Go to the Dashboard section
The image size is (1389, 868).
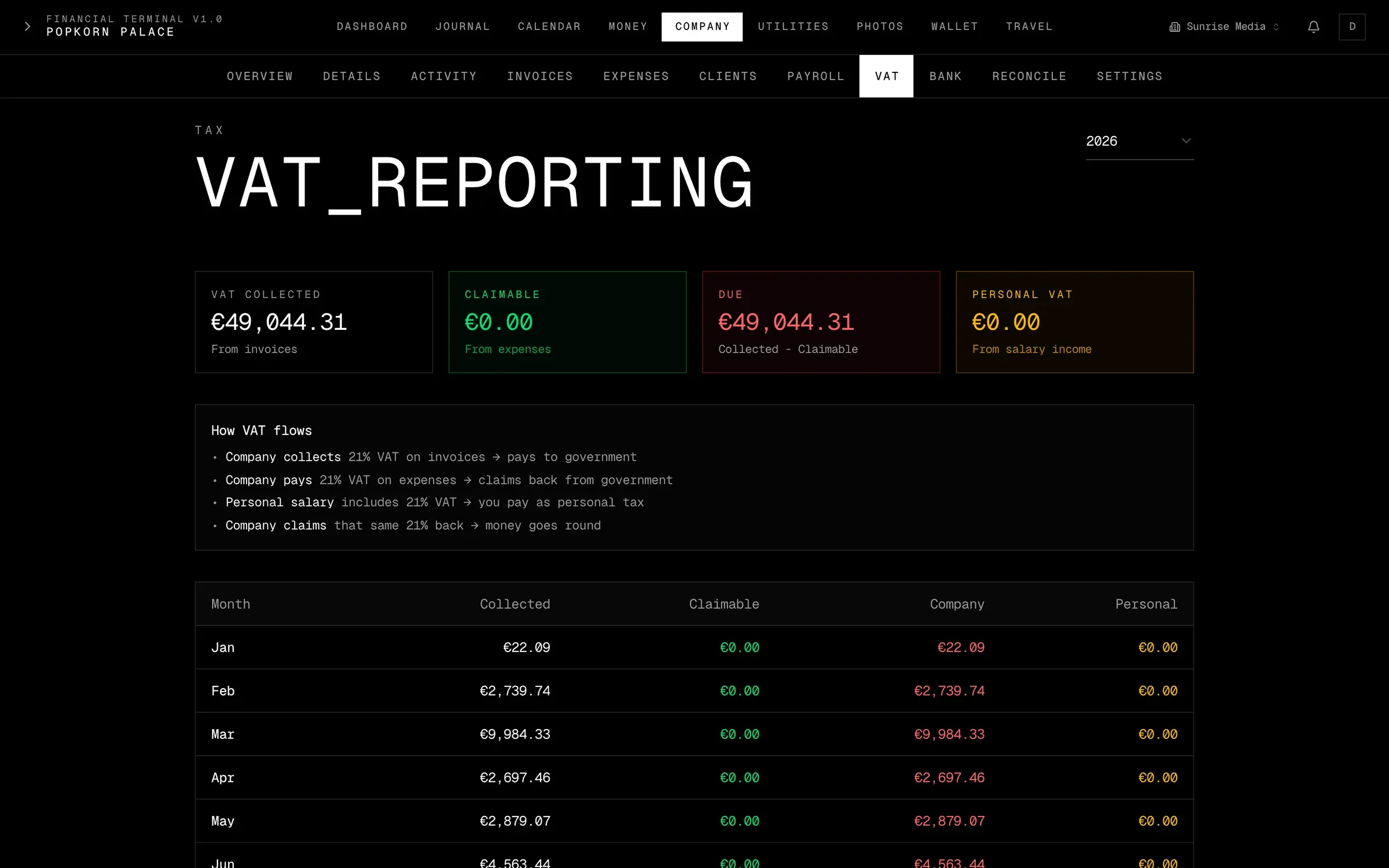click(x=372, y=27)
